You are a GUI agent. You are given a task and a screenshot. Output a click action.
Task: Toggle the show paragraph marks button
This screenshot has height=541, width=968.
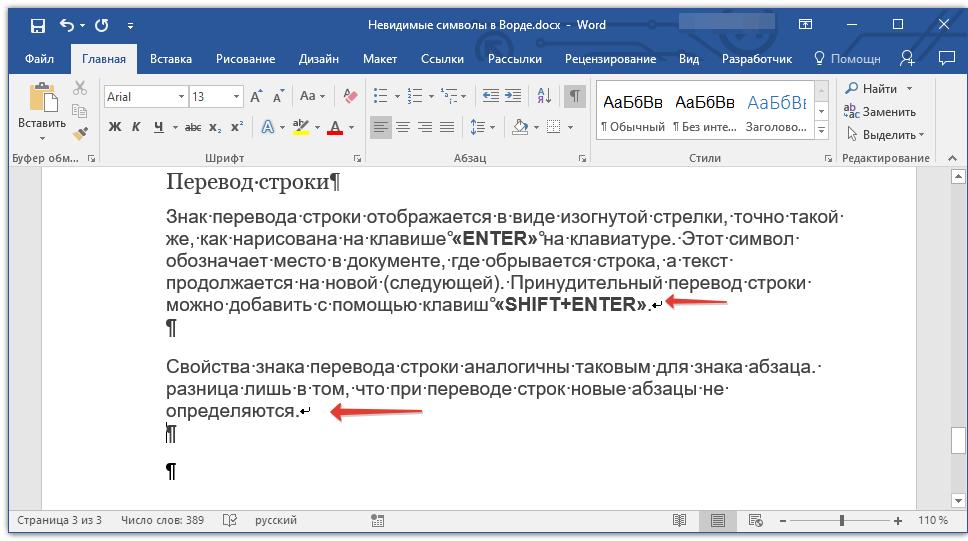[575, 97]
